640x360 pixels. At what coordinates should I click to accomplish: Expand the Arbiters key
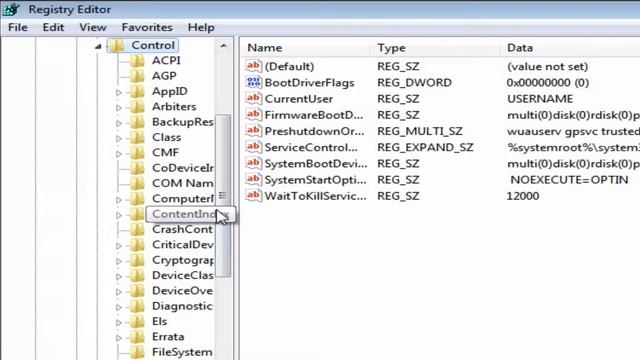coord(119,108)
